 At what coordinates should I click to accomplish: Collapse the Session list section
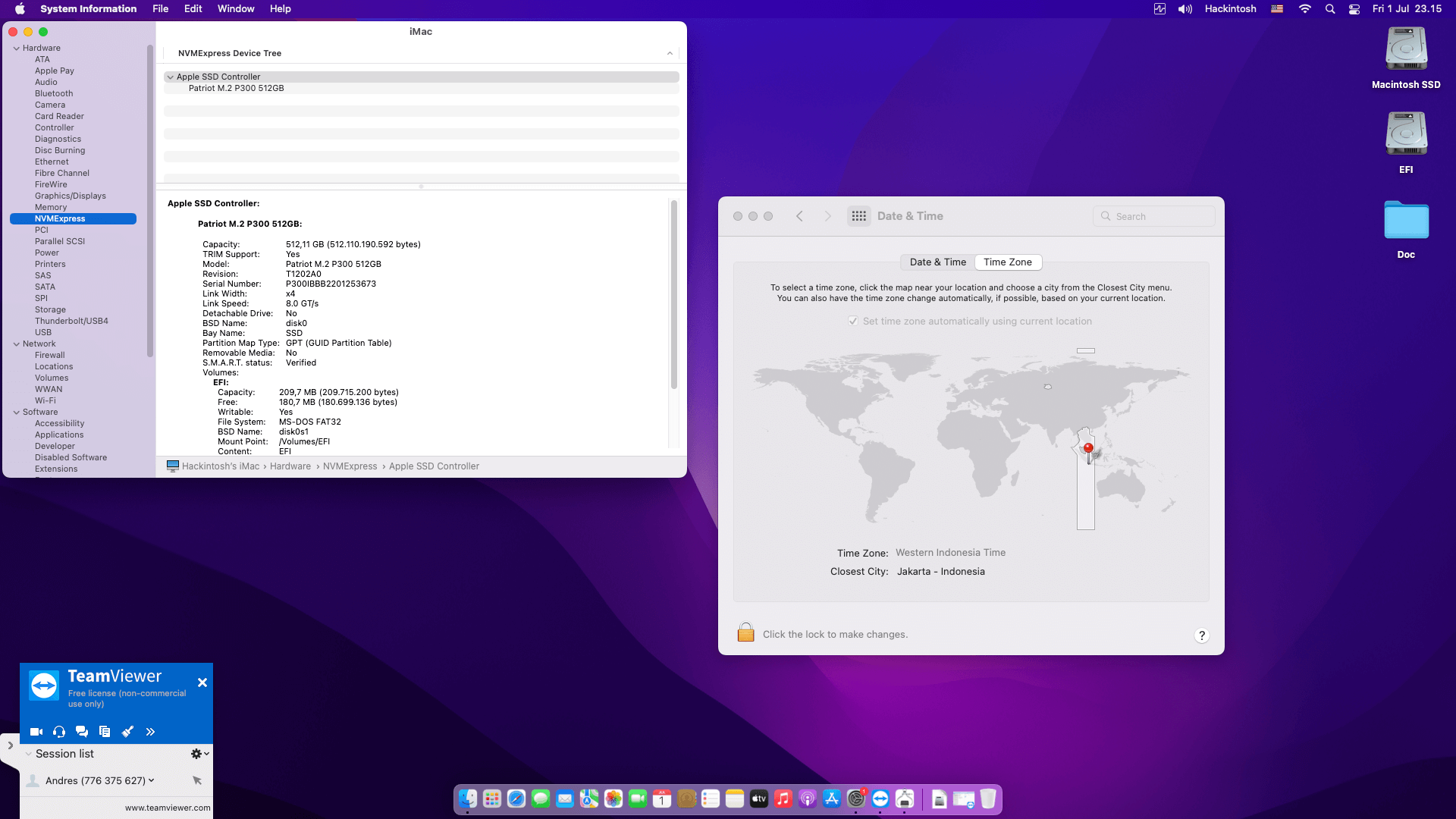(29, 754)
